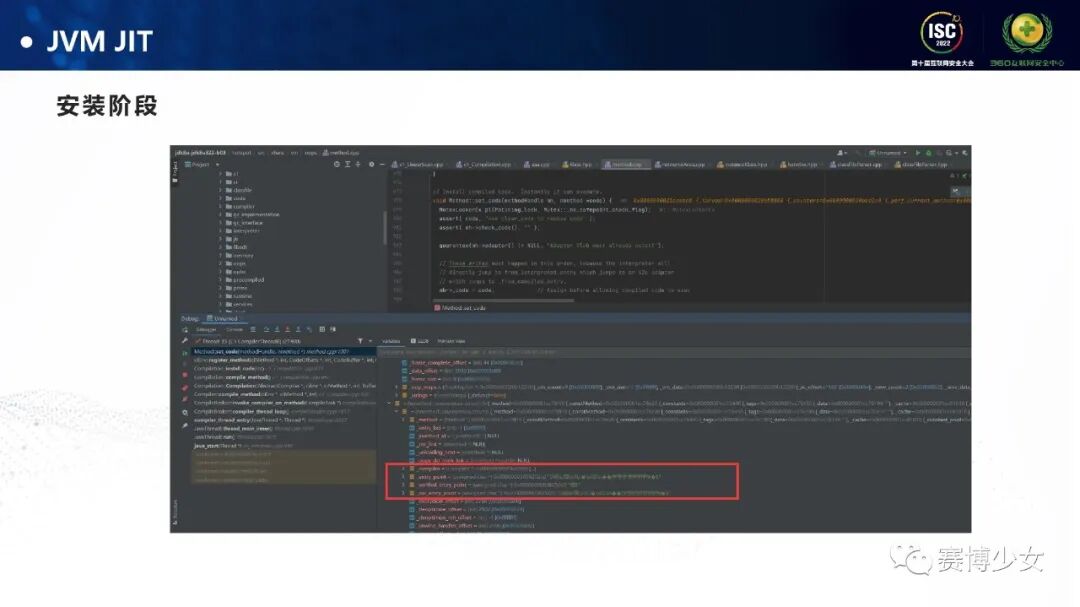
Task: Open Project panel gear settings
Action: pyautogui.click(x=371, y=164)
